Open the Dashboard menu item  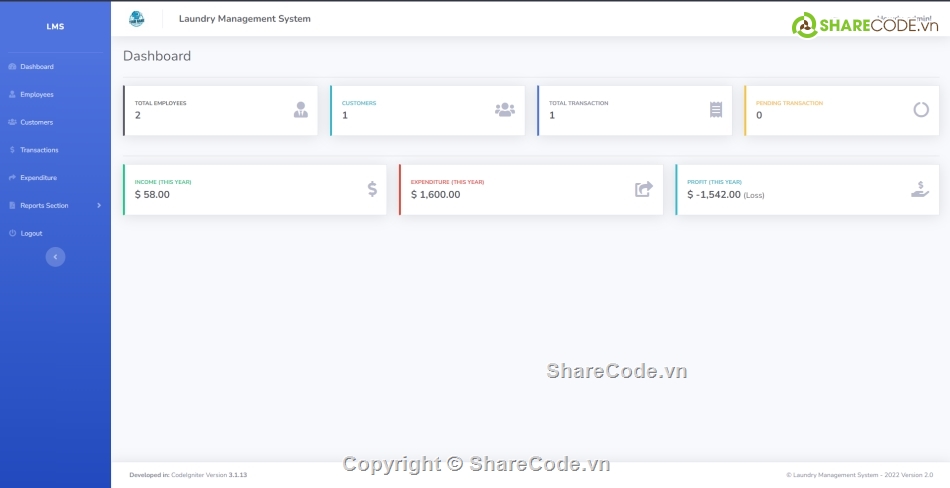pos(55,67)
